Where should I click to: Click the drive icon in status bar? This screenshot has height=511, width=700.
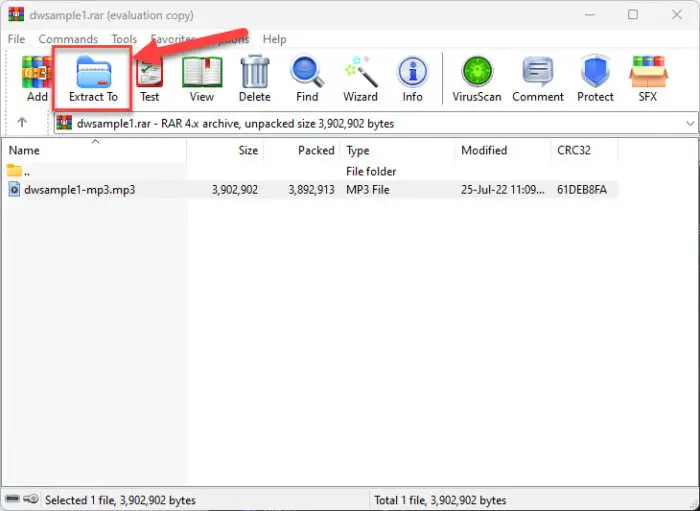coord(12,499)
